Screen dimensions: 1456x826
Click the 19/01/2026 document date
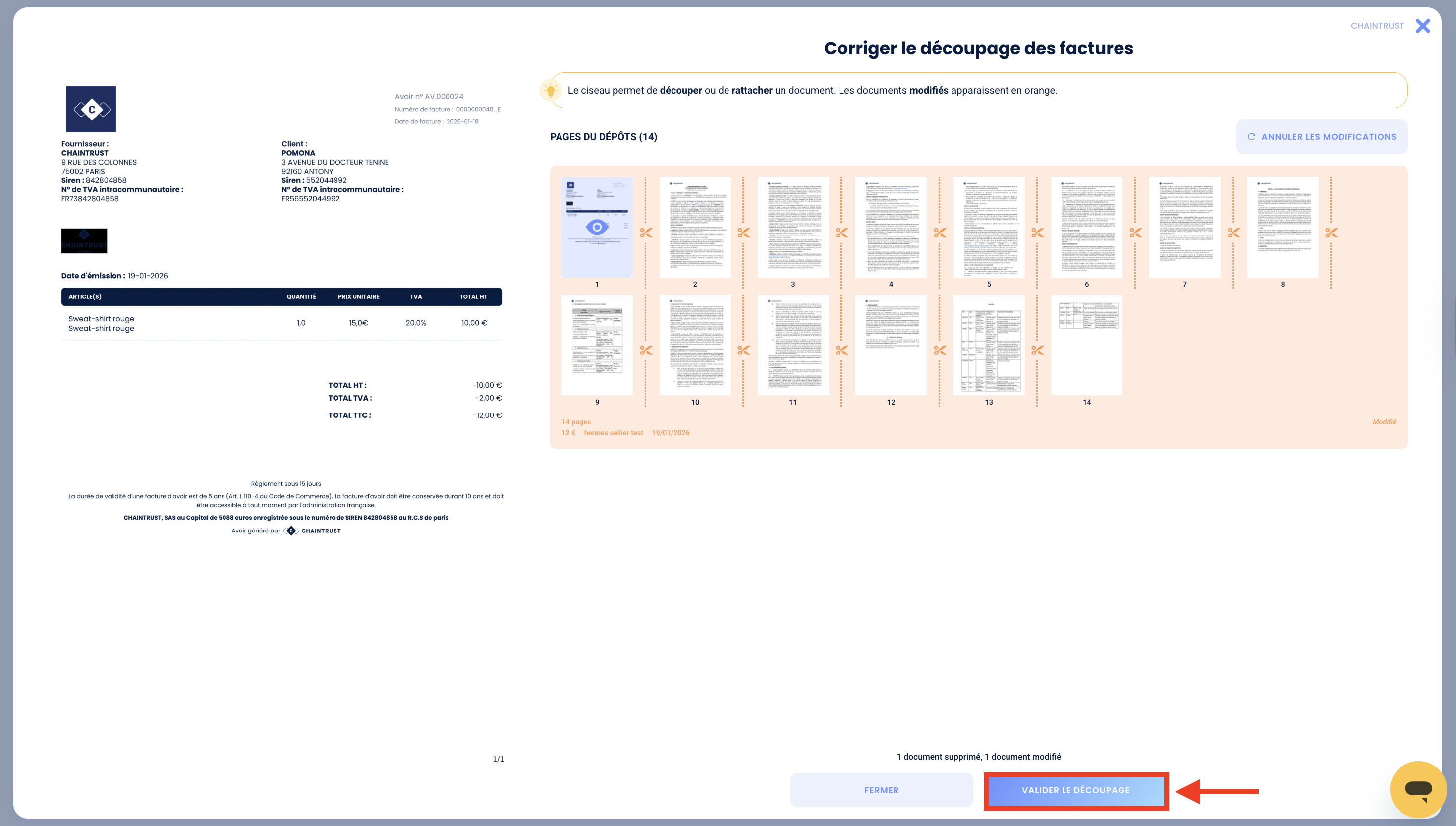[x=671, y=433]
